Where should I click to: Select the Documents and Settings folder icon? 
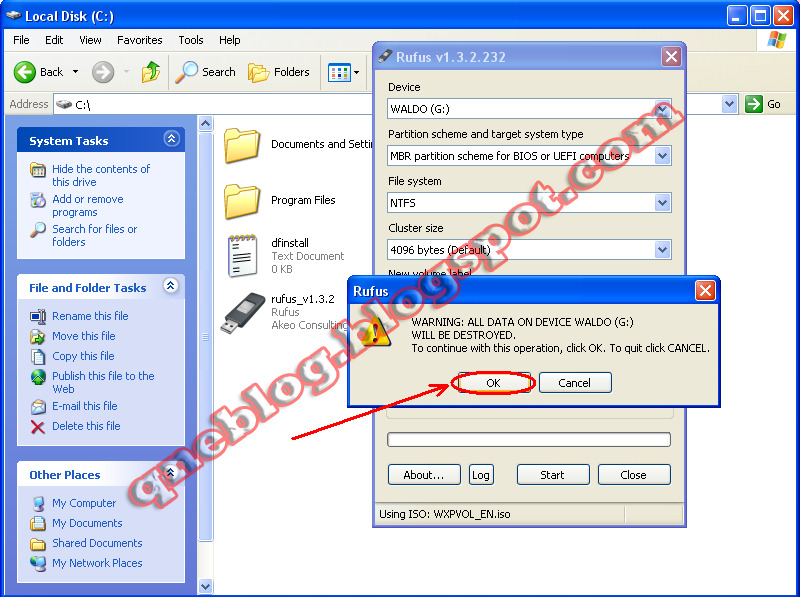[242, 145]
